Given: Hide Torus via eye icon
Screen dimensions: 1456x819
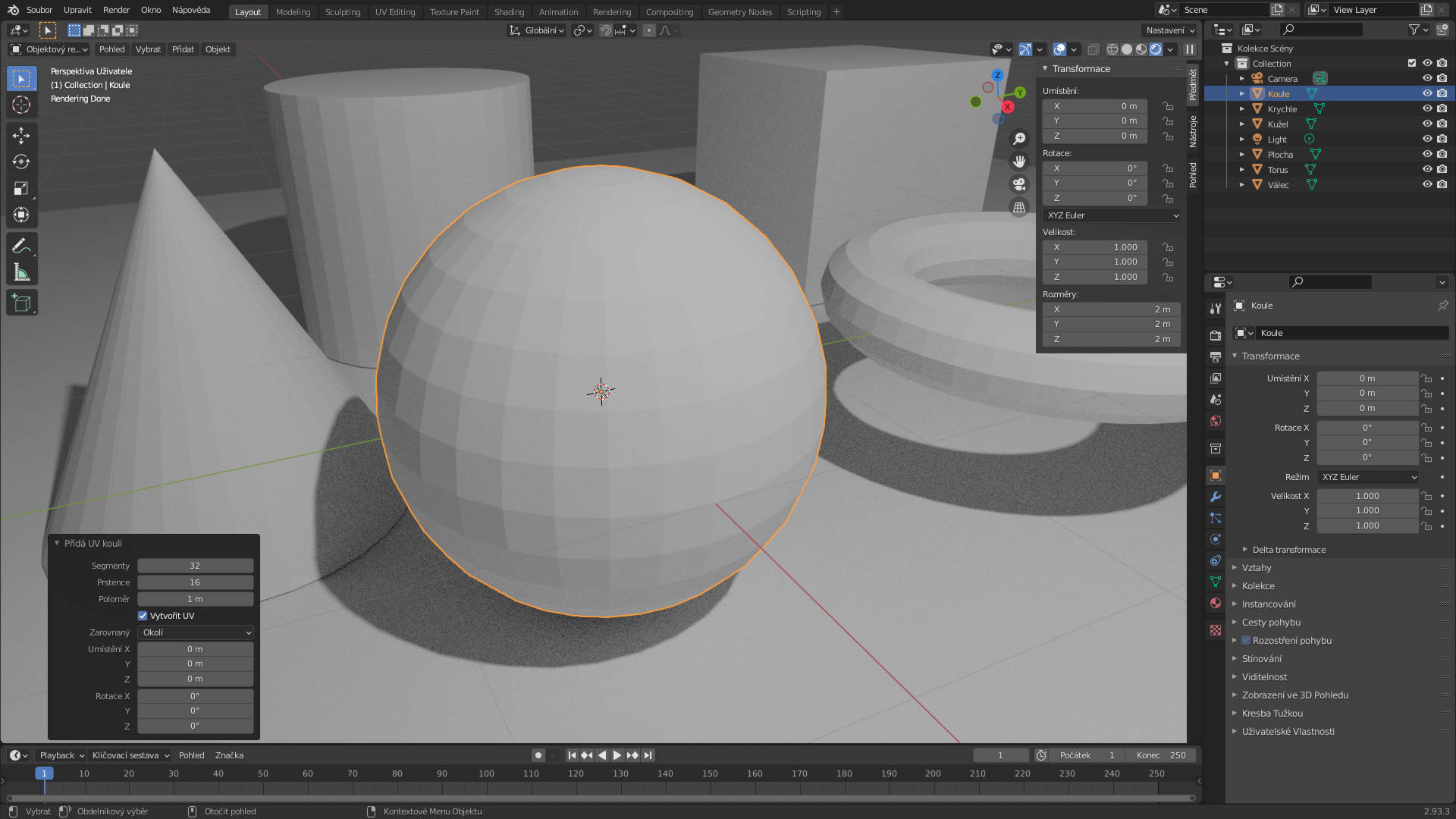Looking at the screenshot, I should 1426,169.
